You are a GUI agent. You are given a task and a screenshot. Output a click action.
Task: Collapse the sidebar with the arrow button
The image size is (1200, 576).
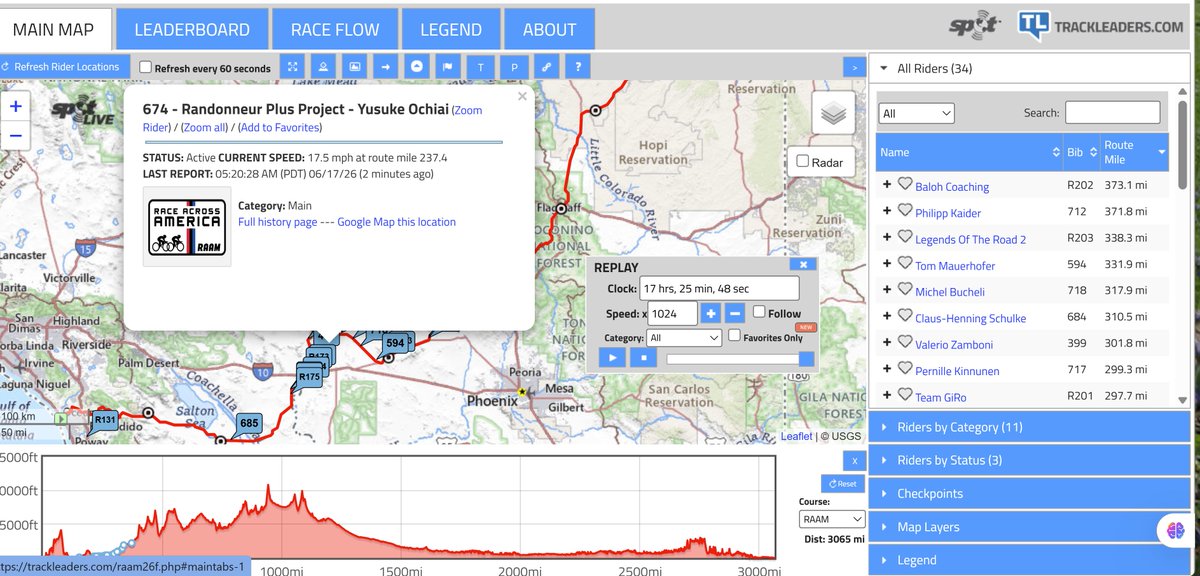coord(854,67)
